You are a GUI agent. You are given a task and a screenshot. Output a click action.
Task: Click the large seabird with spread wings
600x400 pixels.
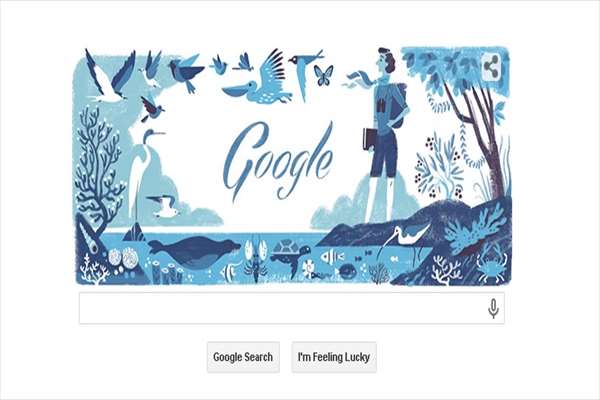[x=111, y=76]
